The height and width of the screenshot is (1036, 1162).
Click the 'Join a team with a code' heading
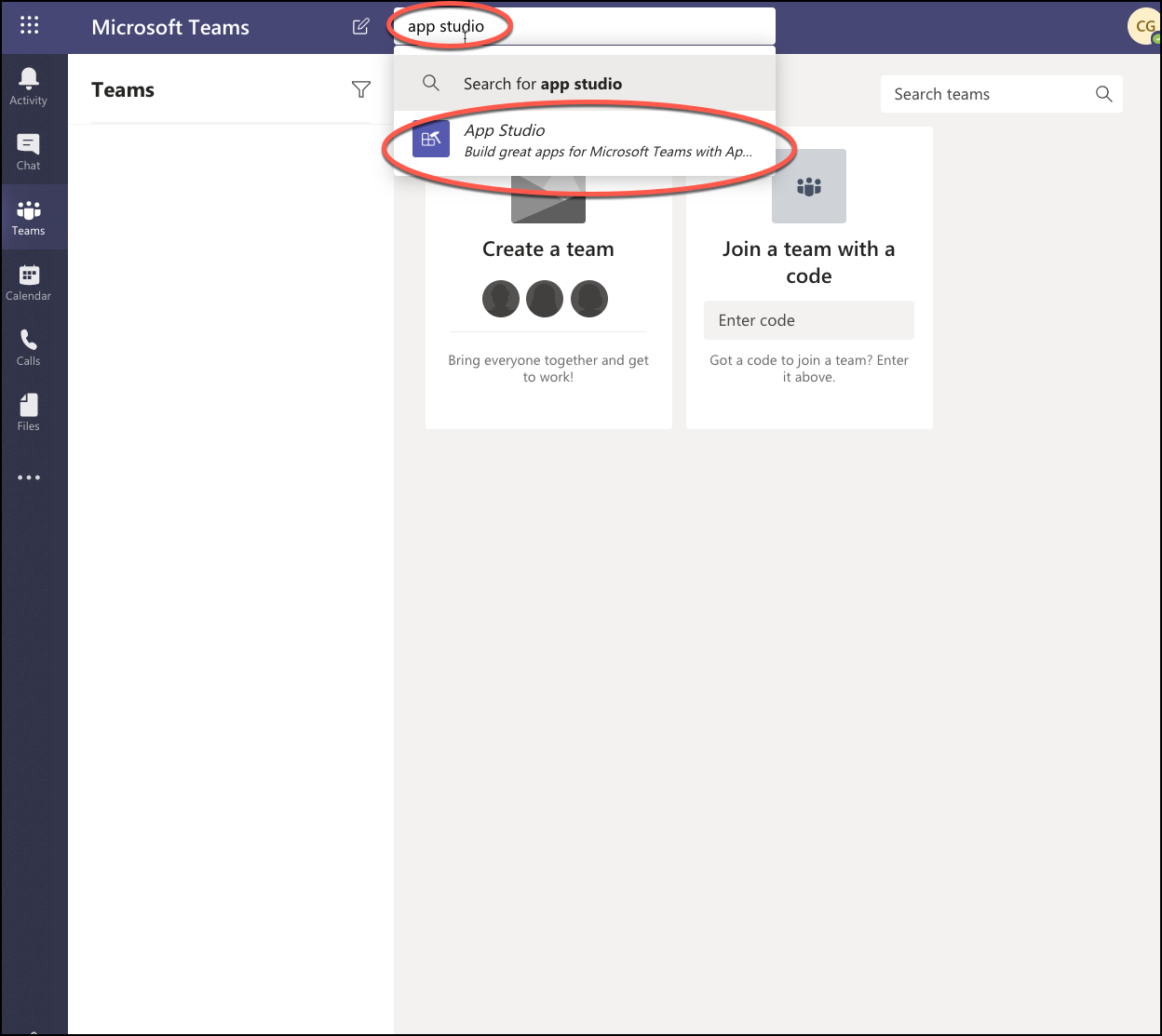click(809, 262)
